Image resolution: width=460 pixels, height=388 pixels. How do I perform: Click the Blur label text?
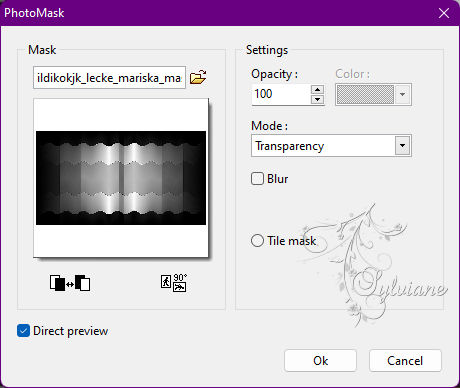tap(277, 179)
